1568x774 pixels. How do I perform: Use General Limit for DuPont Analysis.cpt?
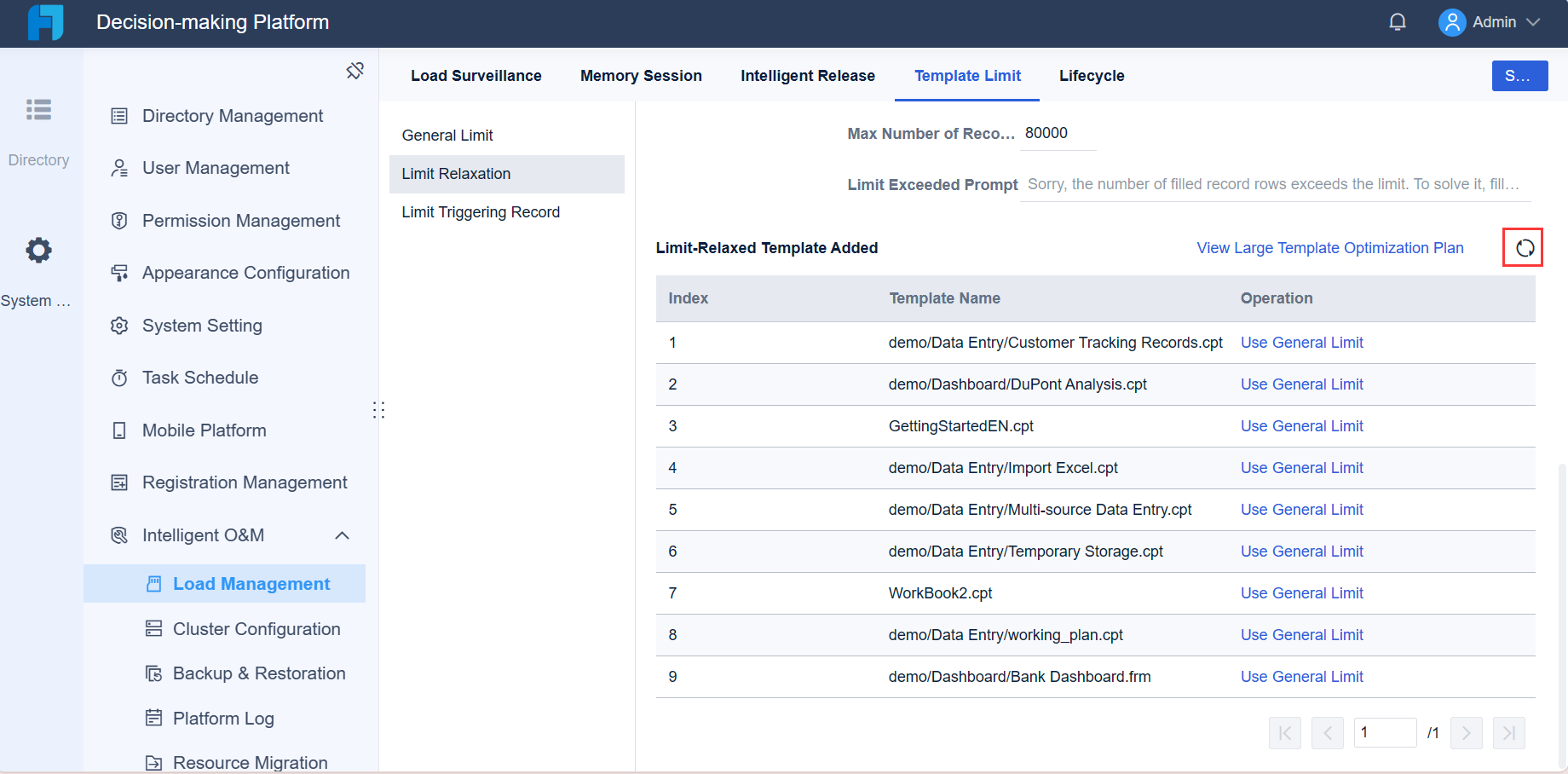[1301, 384]
